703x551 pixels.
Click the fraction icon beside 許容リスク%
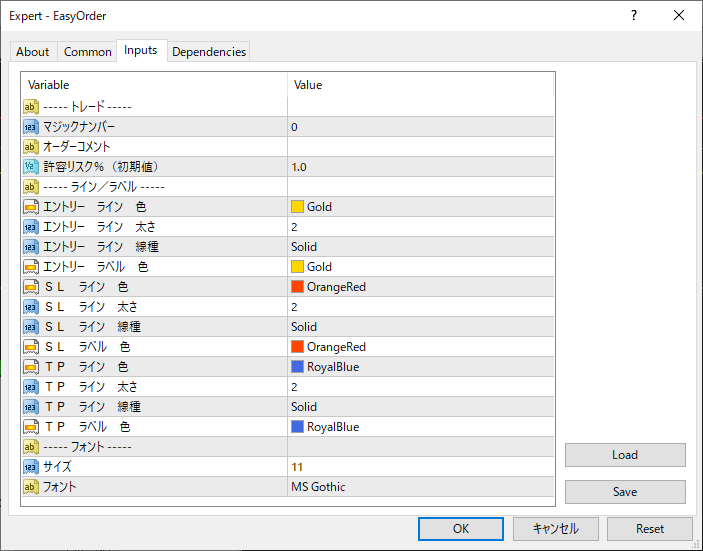click(x=30, y=167)
